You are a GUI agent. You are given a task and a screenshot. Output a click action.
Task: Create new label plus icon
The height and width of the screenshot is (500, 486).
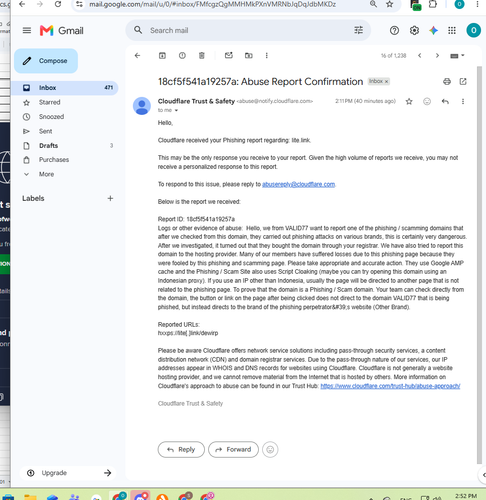coord(110,198)
